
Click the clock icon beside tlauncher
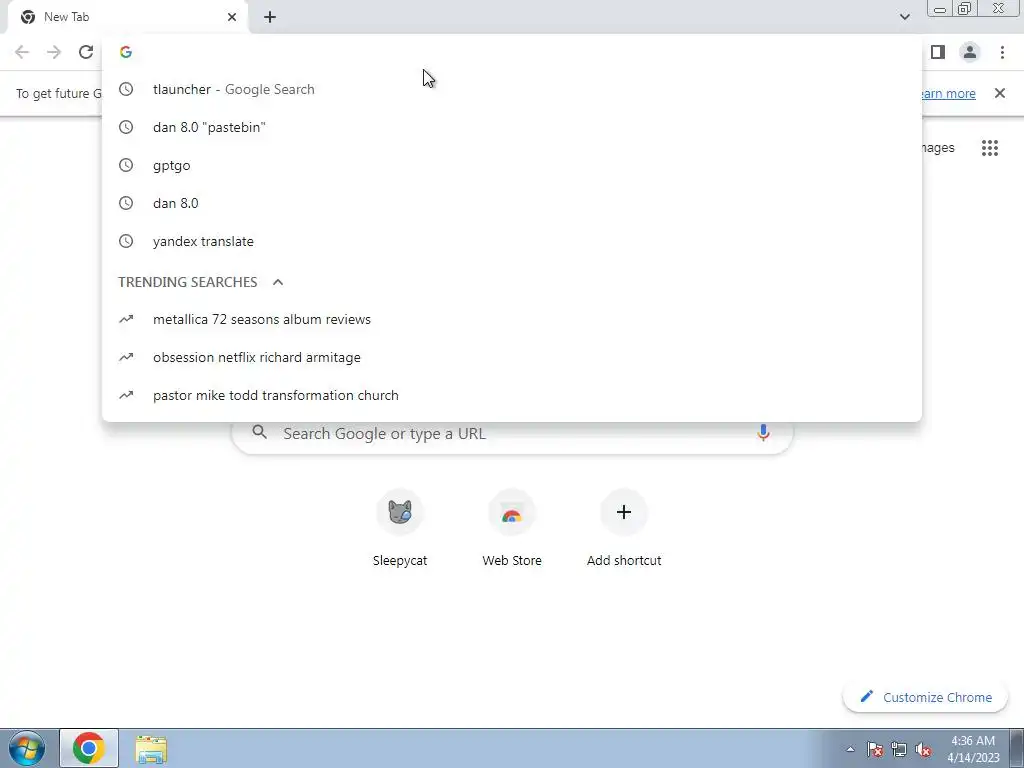tap(126, 89)
